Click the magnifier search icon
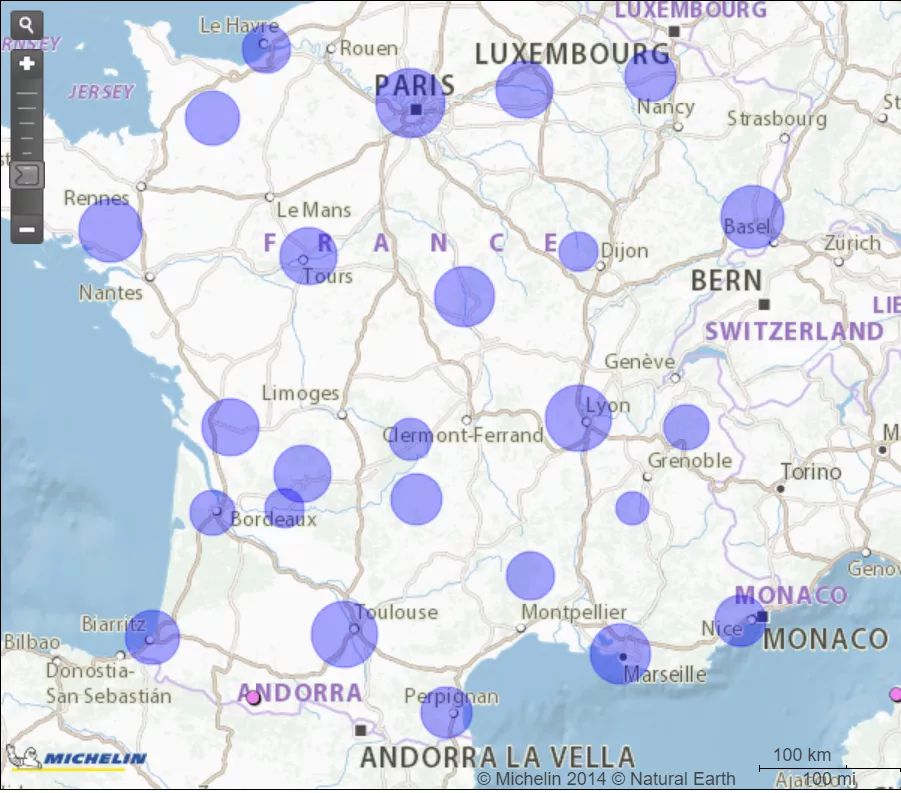This screenshot has height=793, width=901. coord(26,25)
